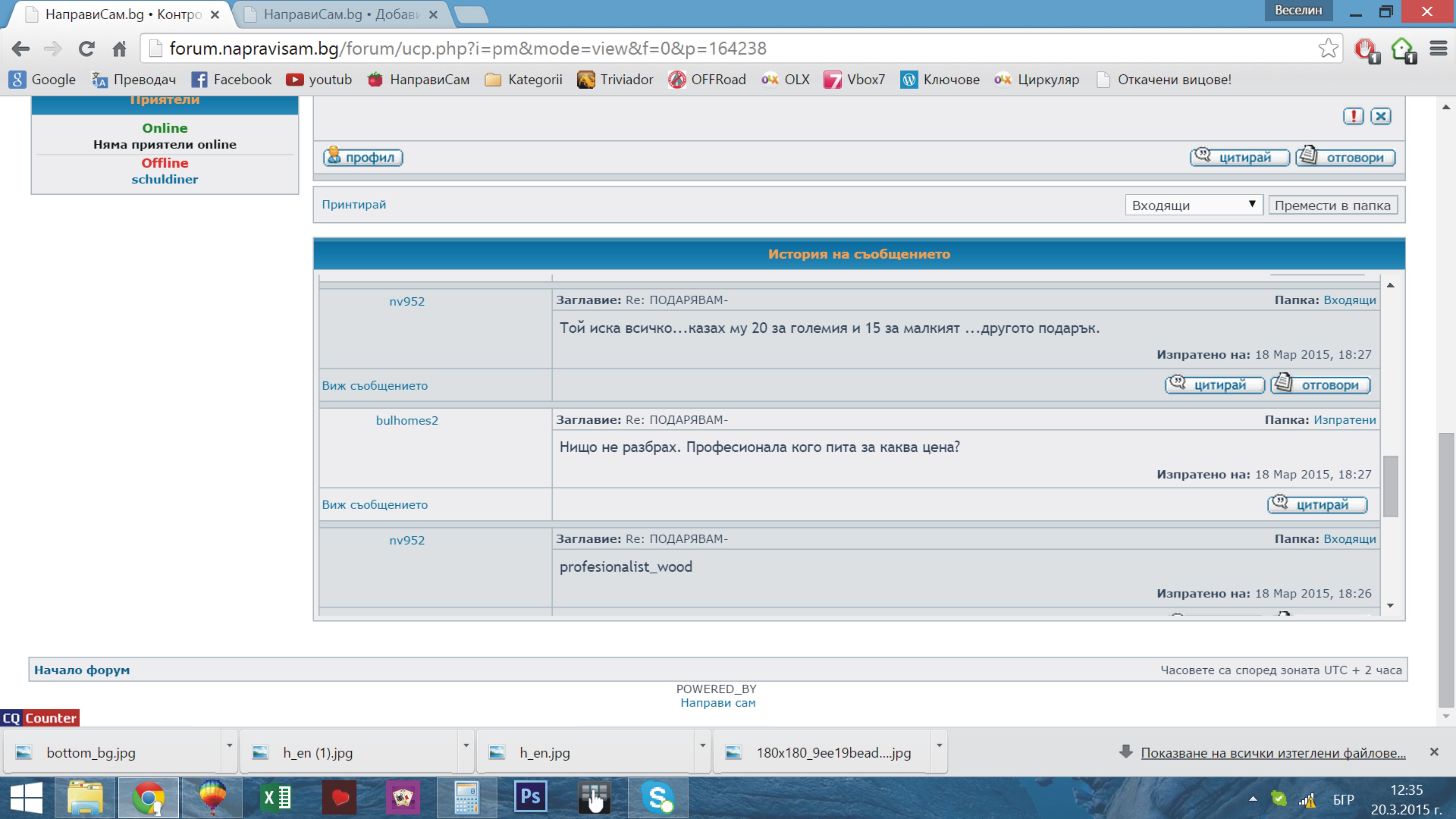Show hidden system tray icons

1253,799
